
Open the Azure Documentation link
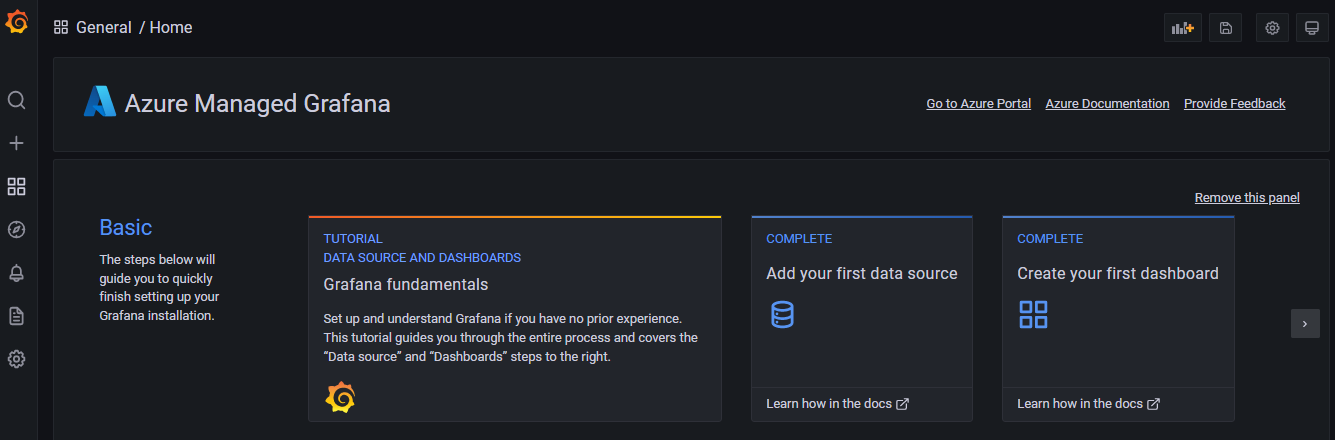click(1107, 104)
